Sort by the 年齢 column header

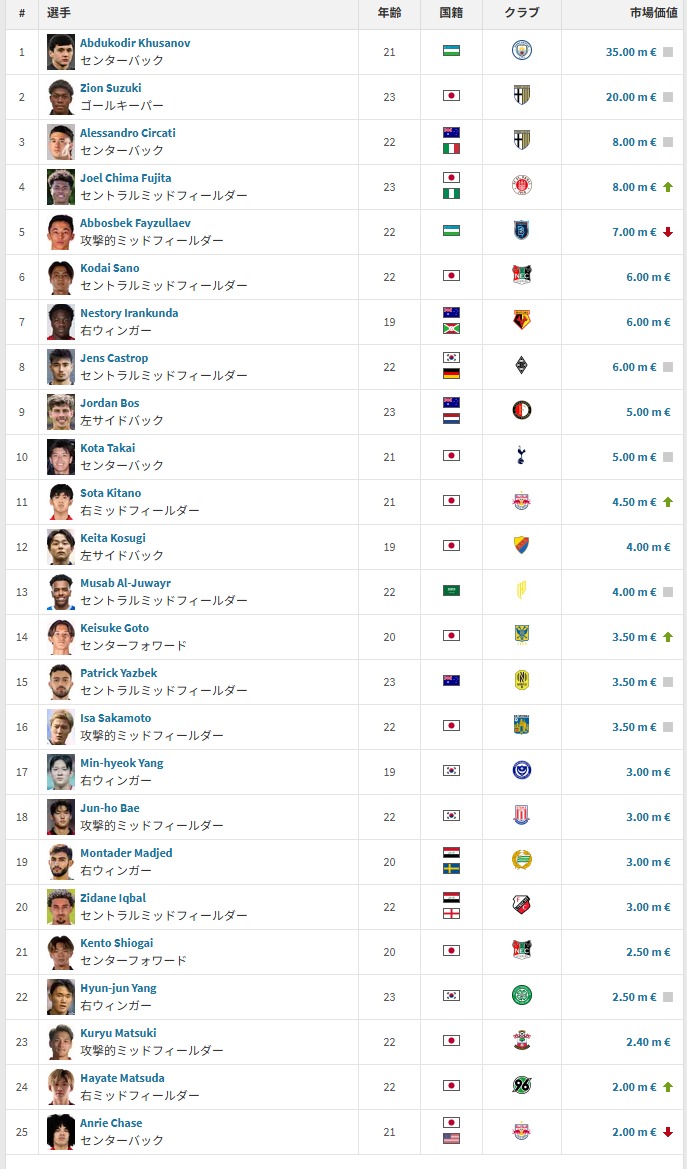click(x=389, y=13)
